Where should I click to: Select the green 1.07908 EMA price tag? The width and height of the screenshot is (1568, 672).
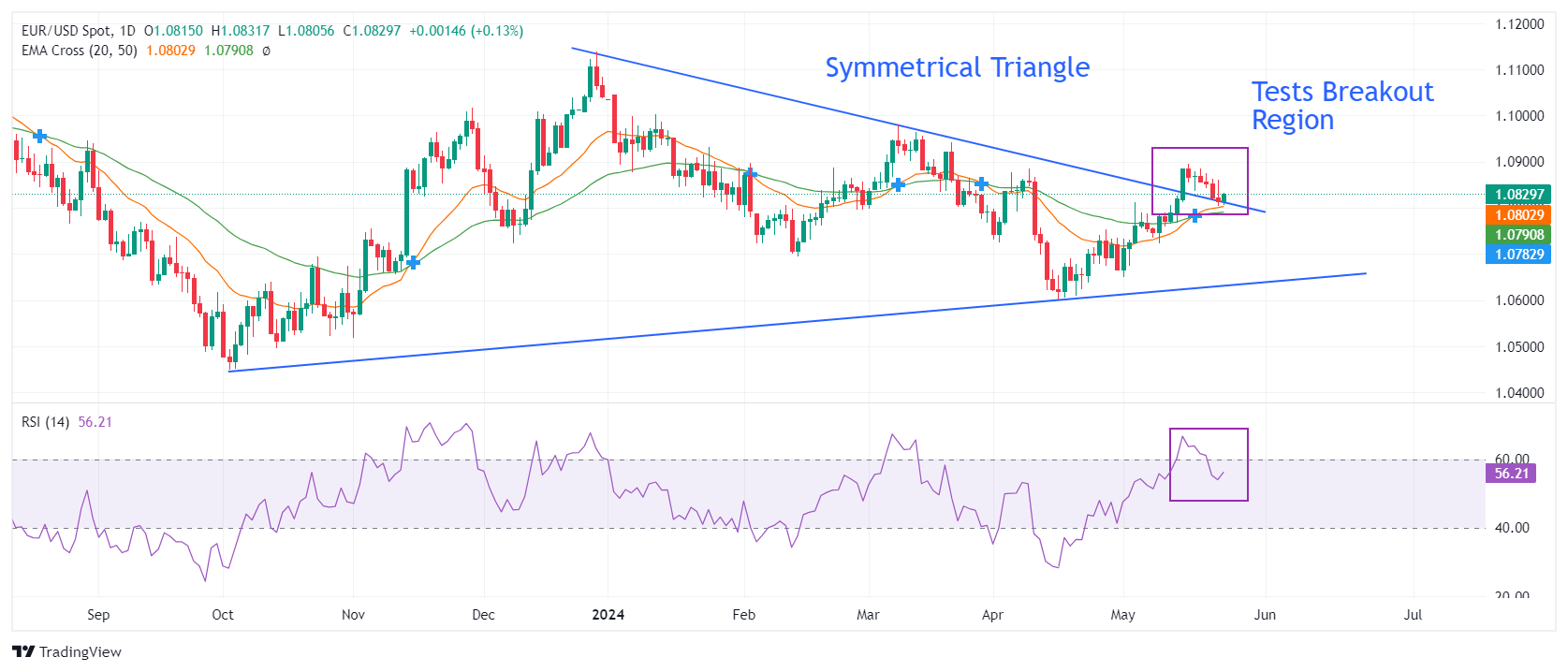tap(1517, 234)
